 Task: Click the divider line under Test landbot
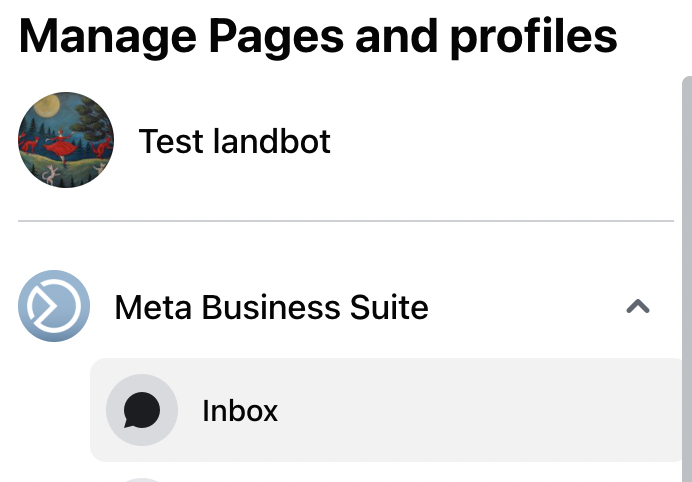[x=346, y=220]
